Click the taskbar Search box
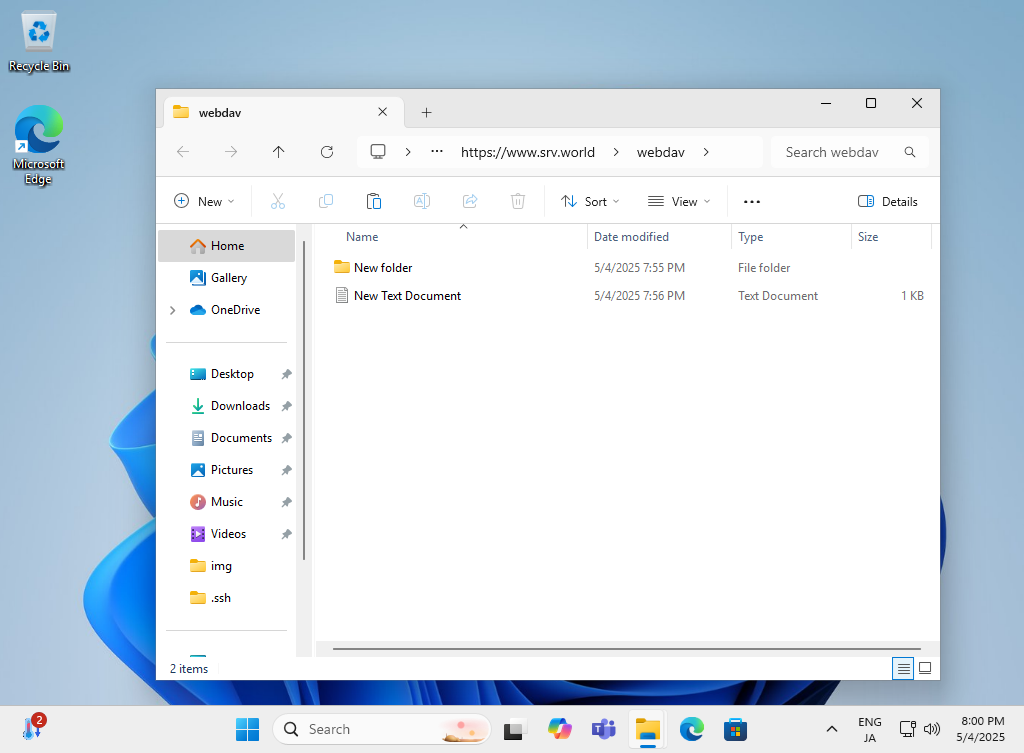This screenshot has height=753, width=1024. tap(381, 729)
